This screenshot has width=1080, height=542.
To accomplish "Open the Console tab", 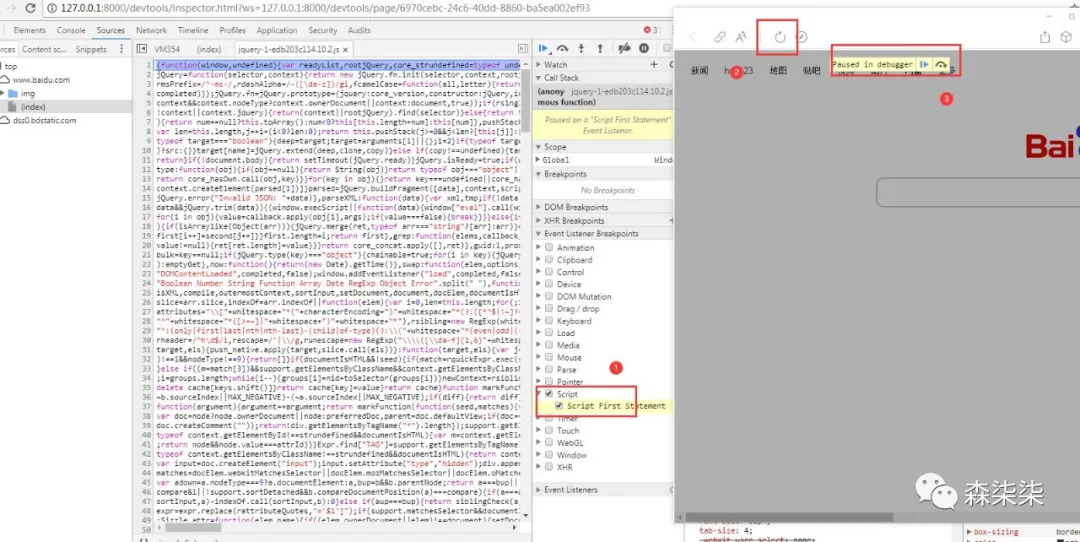I will tap(71, 31).
